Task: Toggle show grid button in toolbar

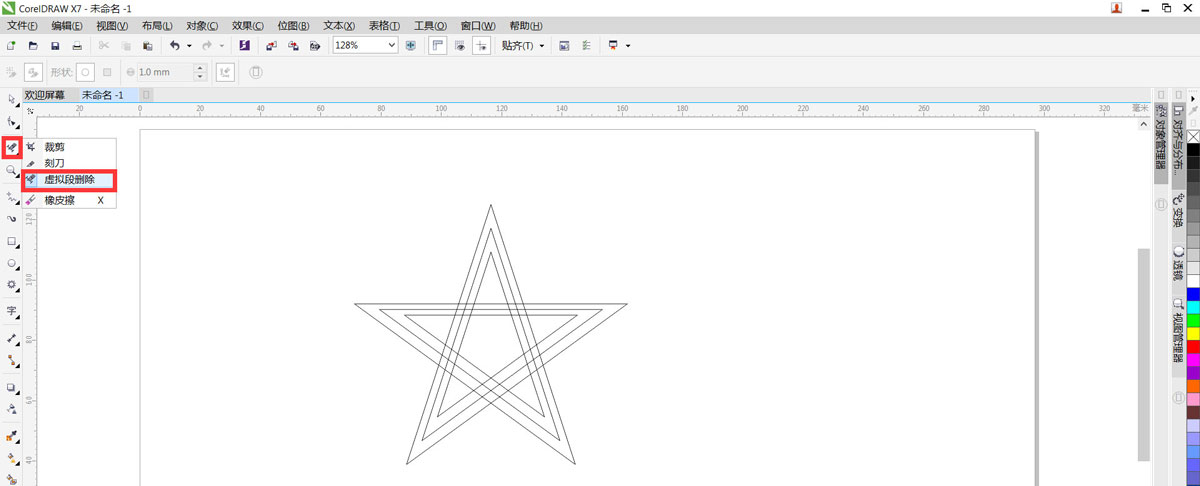Action: (460, 46)
